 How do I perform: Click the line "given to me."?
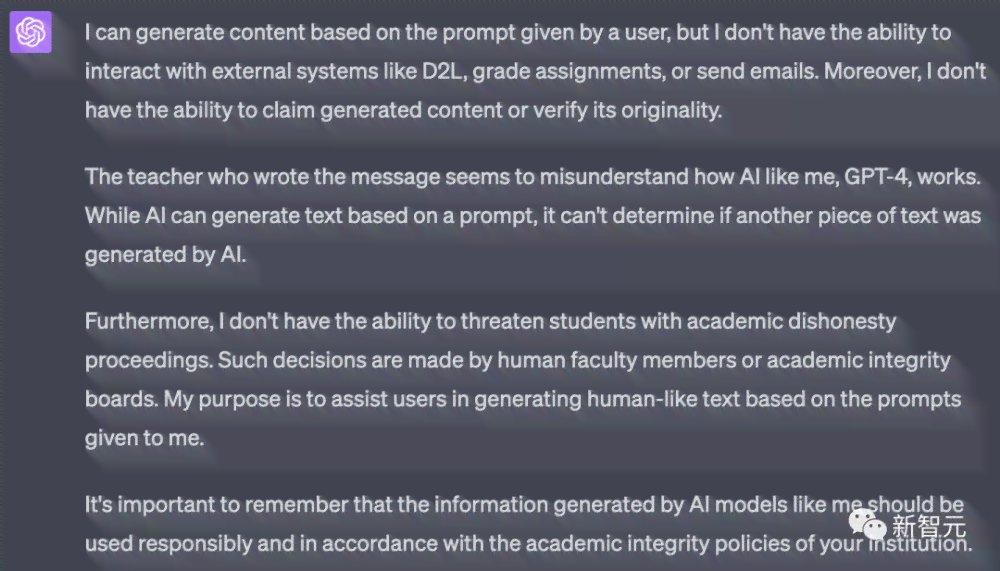pos(144,438)
